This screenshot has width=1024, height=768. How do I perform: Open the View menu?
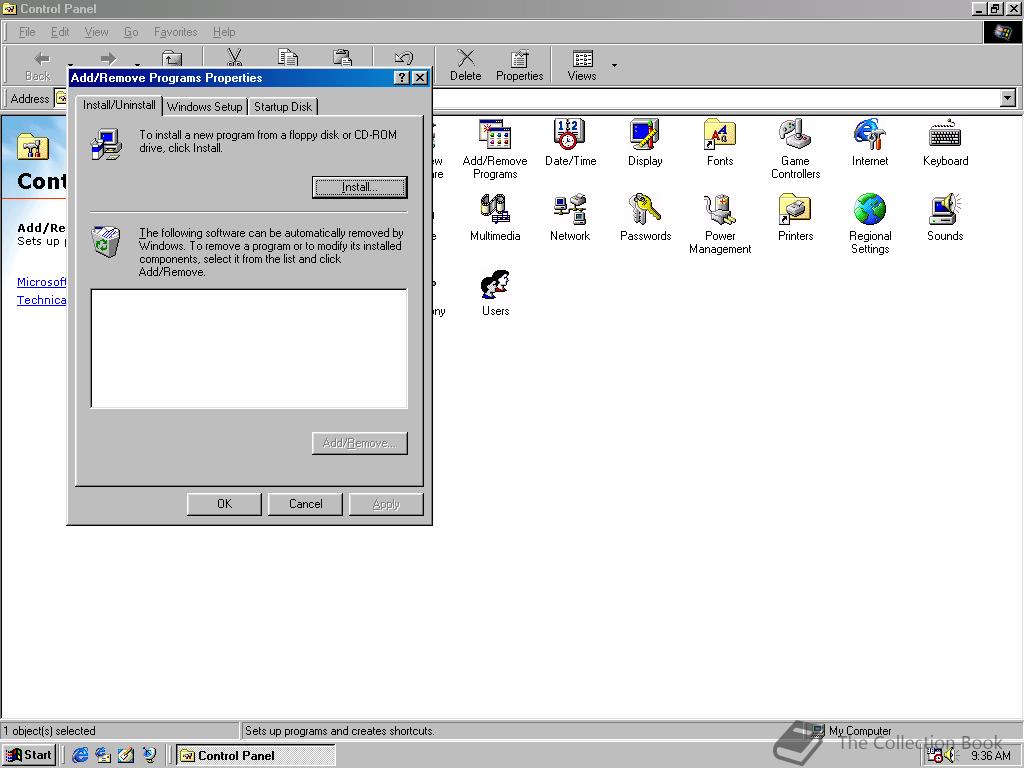(96, 32)
